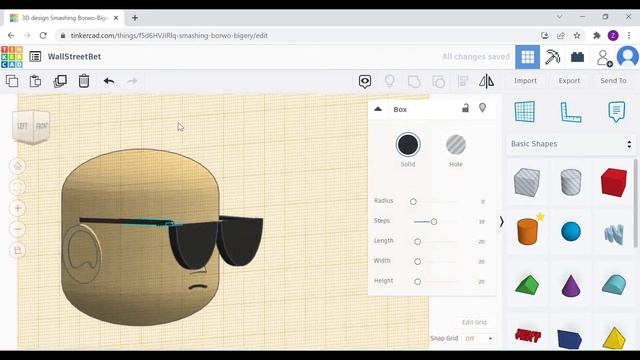640x360 pixels.
Task: Open the designs list icon beside WallStreetBet
Action: click(x=36, y=57)
